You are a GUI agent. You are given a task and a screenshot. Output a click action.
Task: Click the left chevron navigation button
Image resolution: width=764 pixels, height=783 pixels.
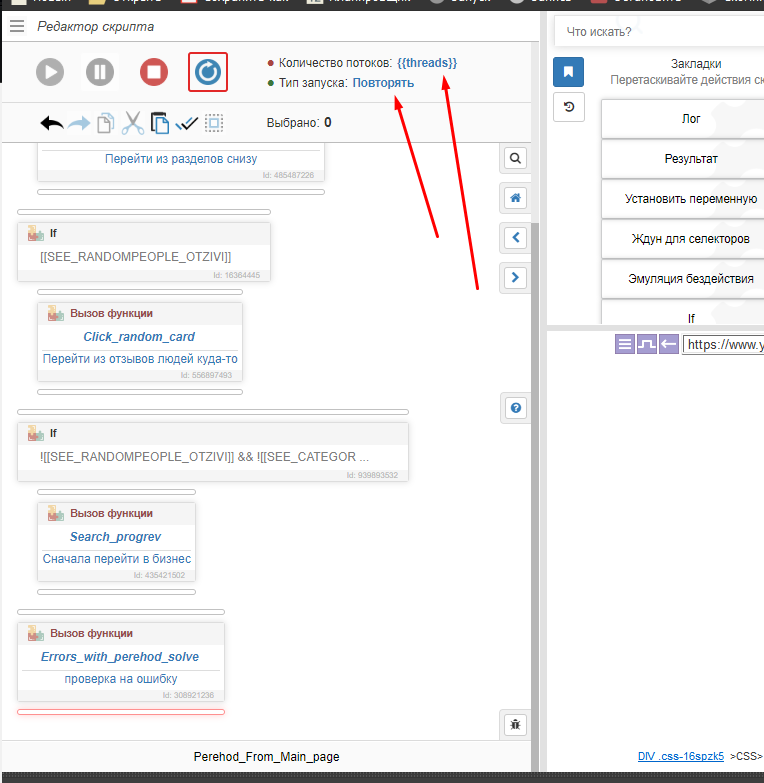515,237
